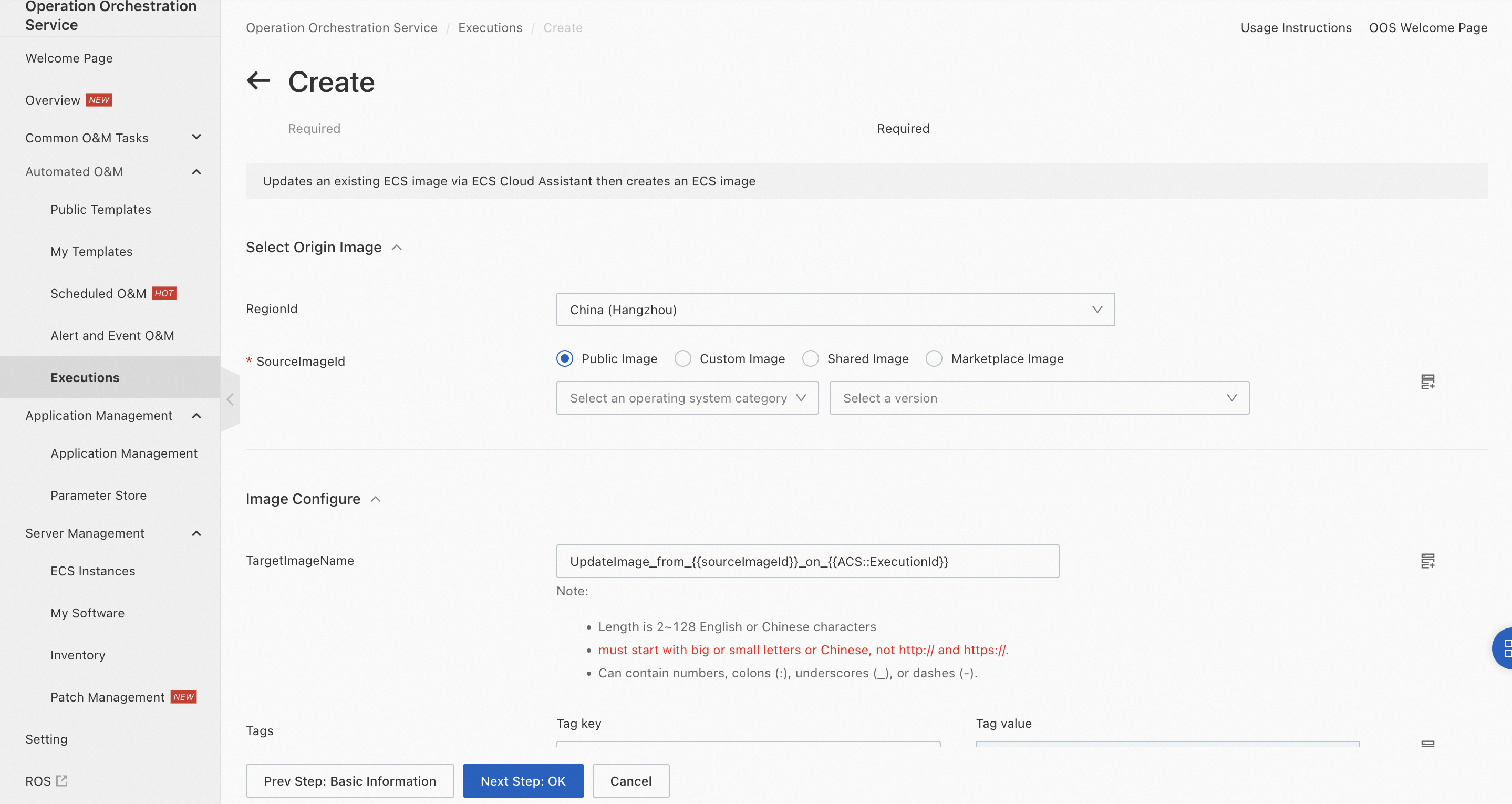Click the blue floating widget at right edge
This screenshot has height=804, width=1512.
1503,648
